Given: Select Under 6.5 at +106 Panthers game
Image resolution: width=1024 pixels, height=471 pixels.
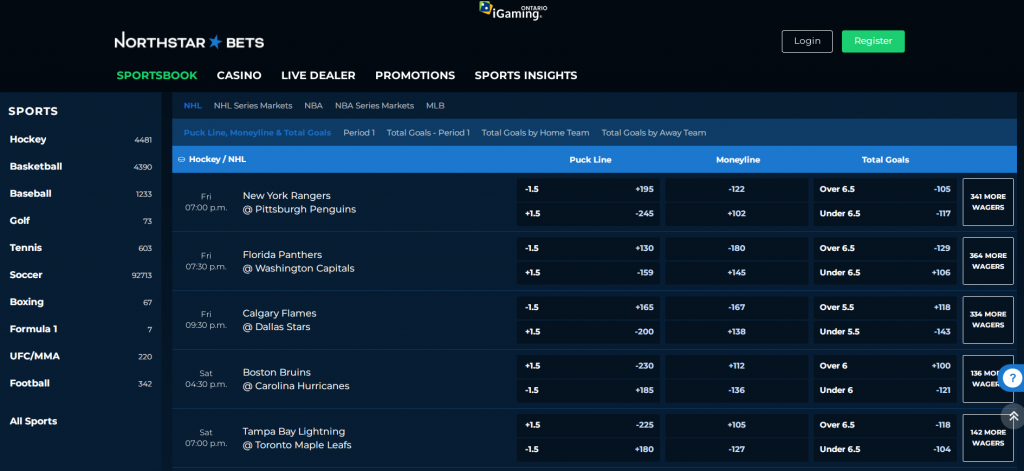Looking at the screenshot, I should [x=885, y=272].
